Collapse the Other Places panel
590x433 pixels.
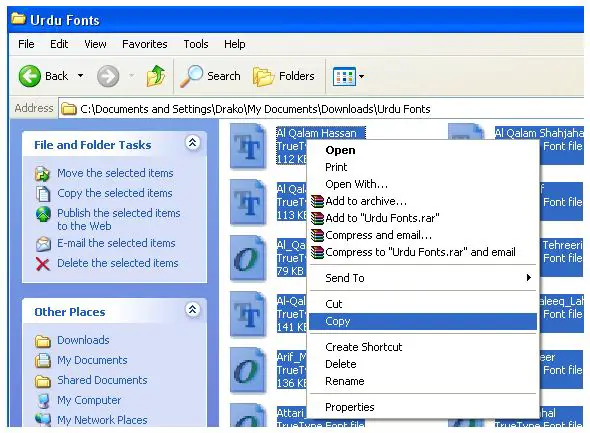[x=192, y=310]
